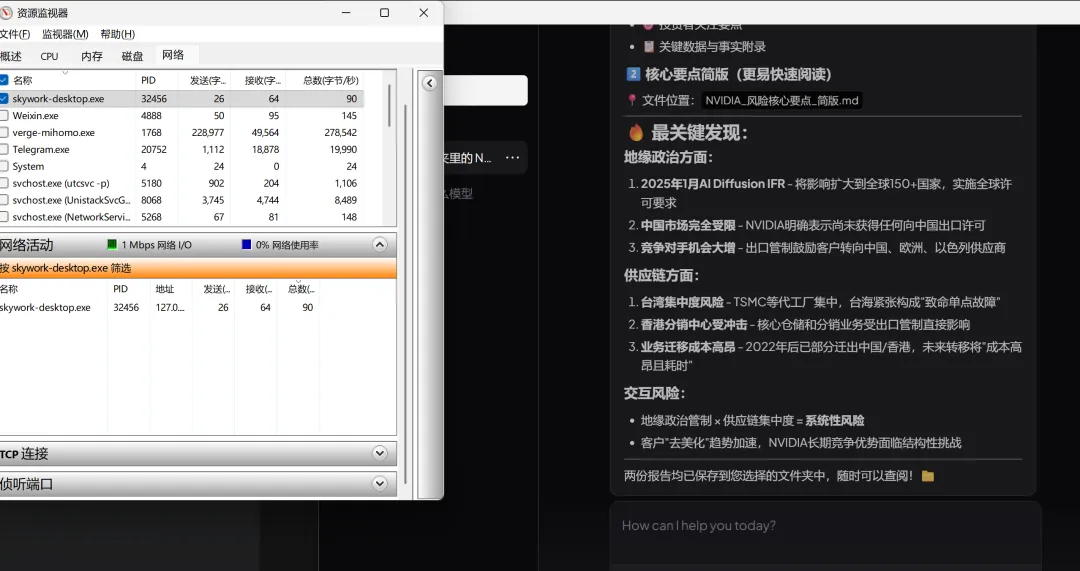The height and width of the screenshot is (571, 1080).
Task: Click the blue 网络使用率 legend square
Action: 247,245
